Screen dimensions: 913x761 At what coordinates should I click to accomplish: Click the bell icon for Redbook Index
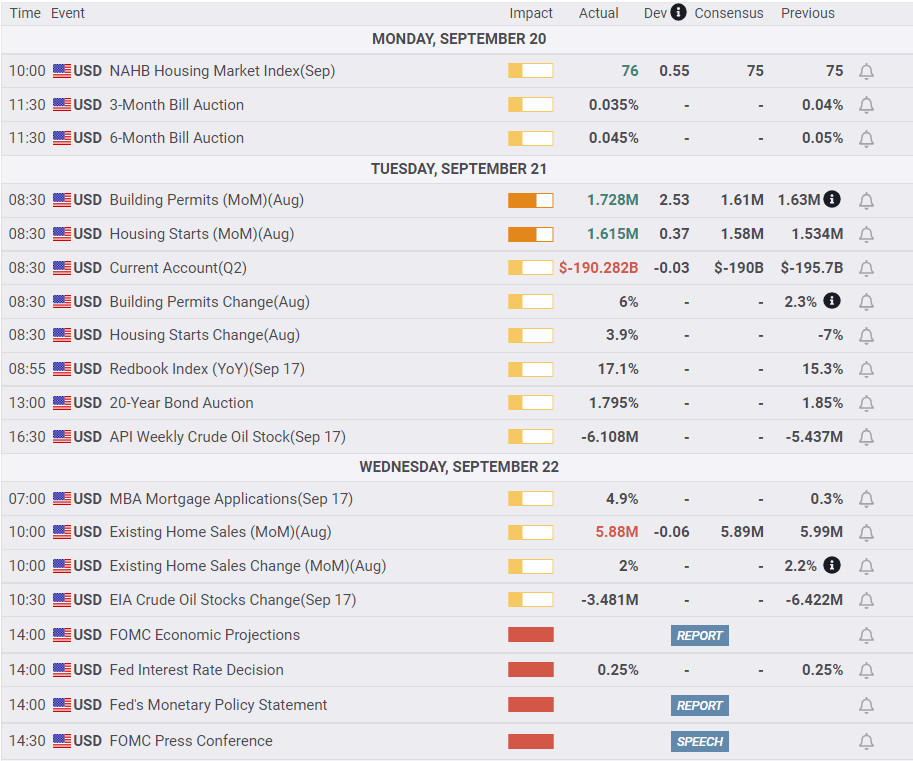click(x=866, y=369)
